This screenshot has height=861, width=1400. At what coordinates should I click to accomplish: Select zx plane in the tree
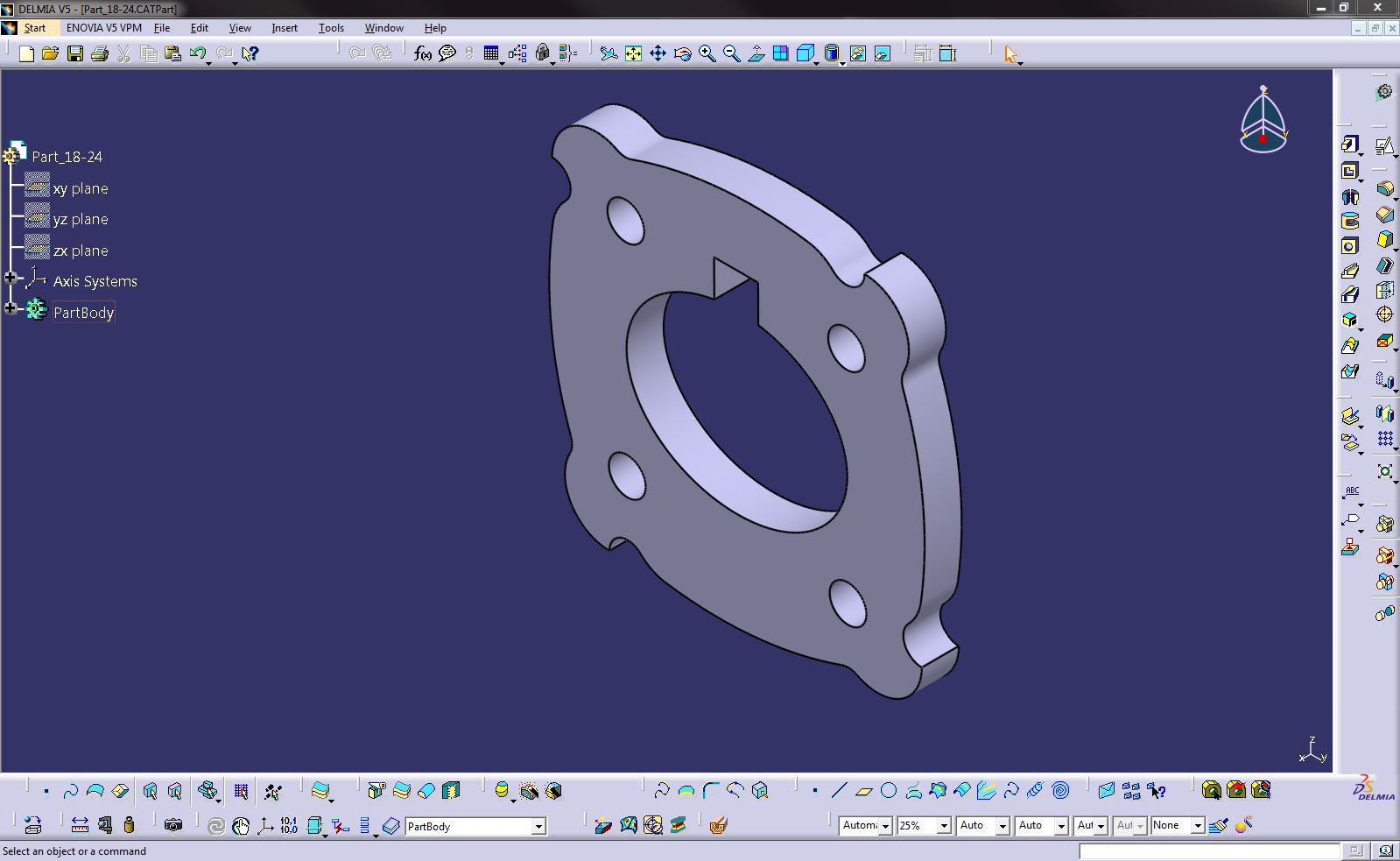pos(81,251)
